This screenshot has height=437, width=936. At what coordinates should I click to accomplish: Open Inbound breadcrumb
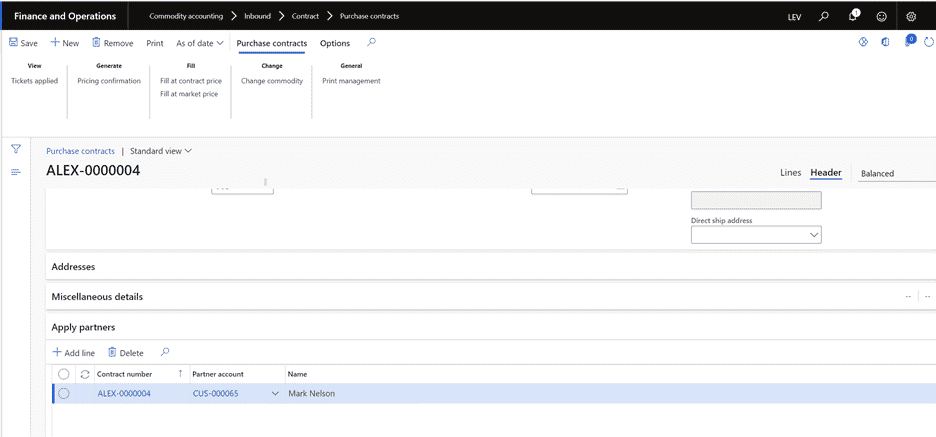pyautogui.click(x=257, y=16)
